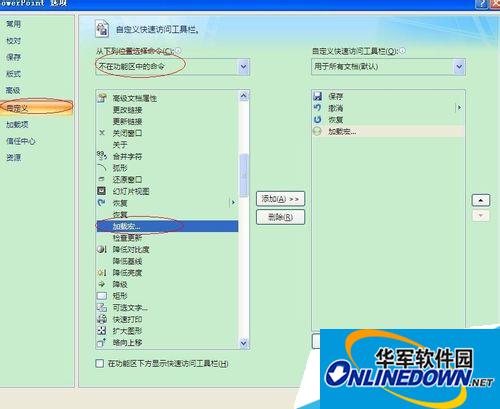Click the 可选文字... icon
Image resolution: width=500 pixels, height=409 pixels.
(102, 307)
